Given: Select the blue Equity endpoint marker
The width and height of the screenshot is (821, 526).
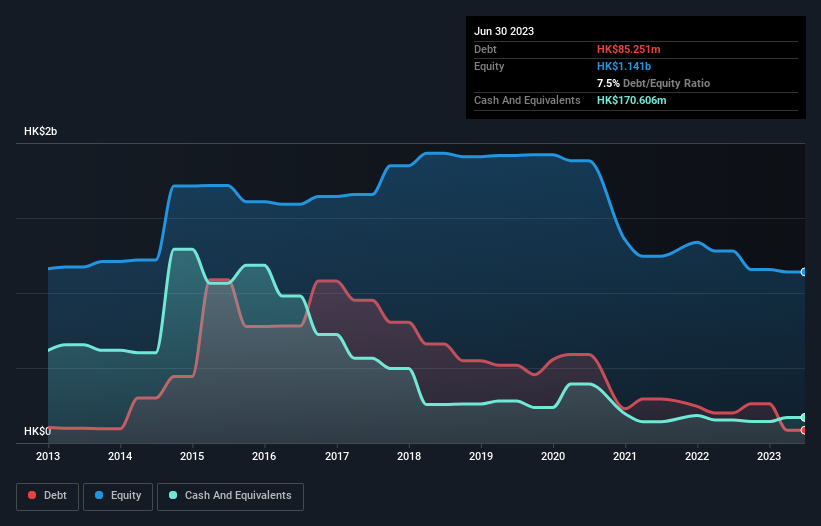Looking at the screenshot, I should (804, 272).
